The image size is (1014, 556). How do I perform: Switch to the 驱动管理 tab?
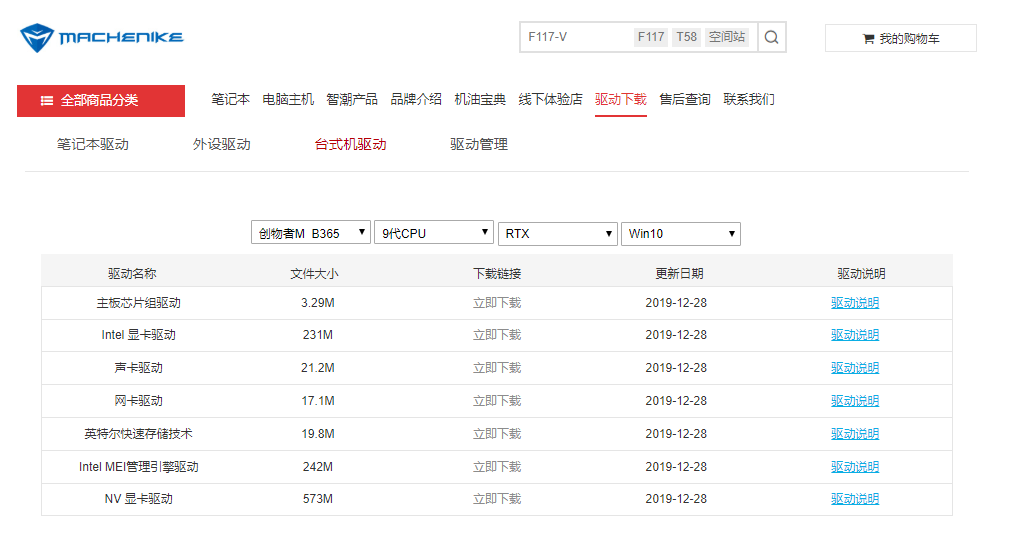pos(479,144)
